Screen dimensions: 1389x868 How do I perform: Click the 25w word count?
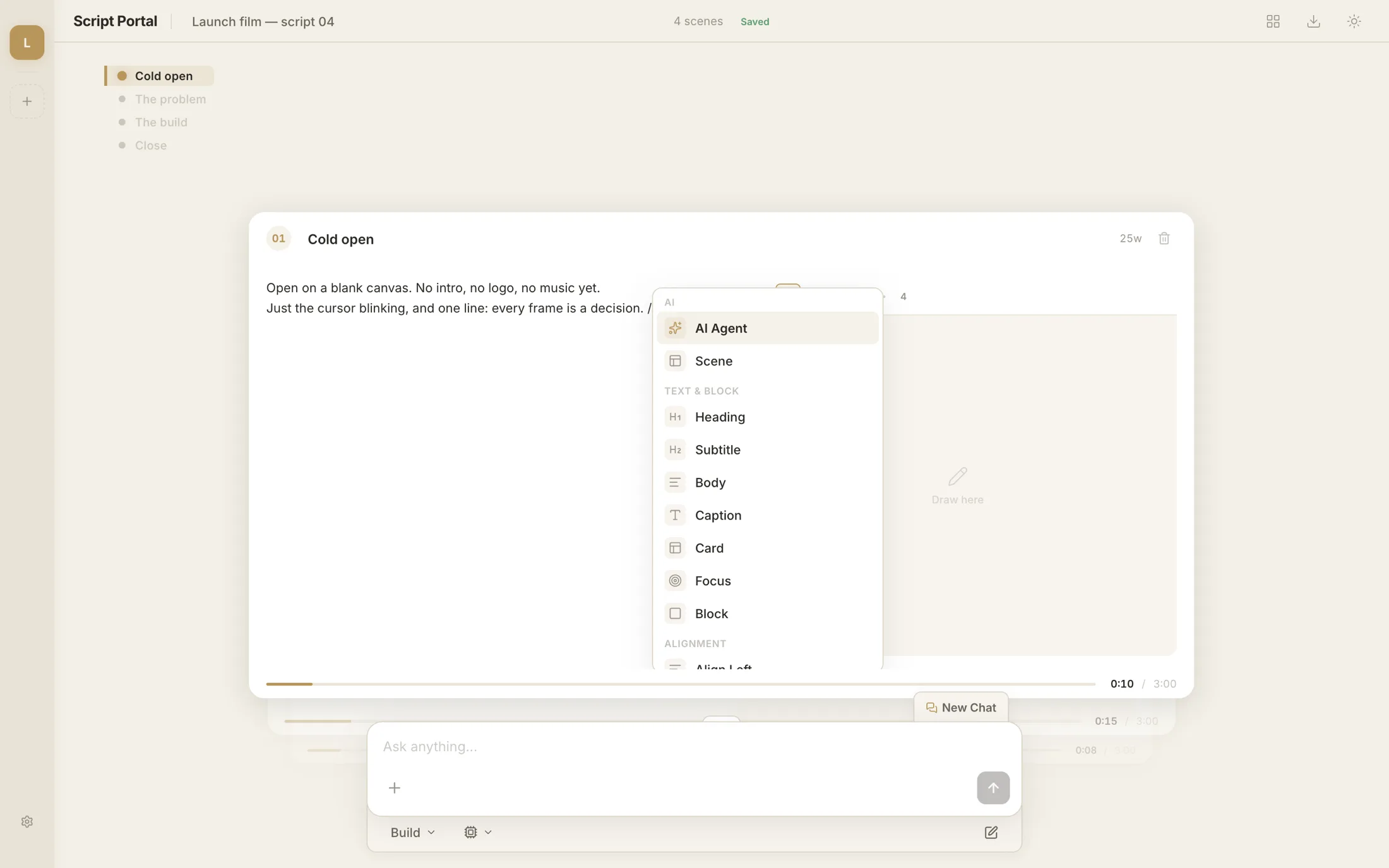pyautogui.click(x=1130, y=239)
